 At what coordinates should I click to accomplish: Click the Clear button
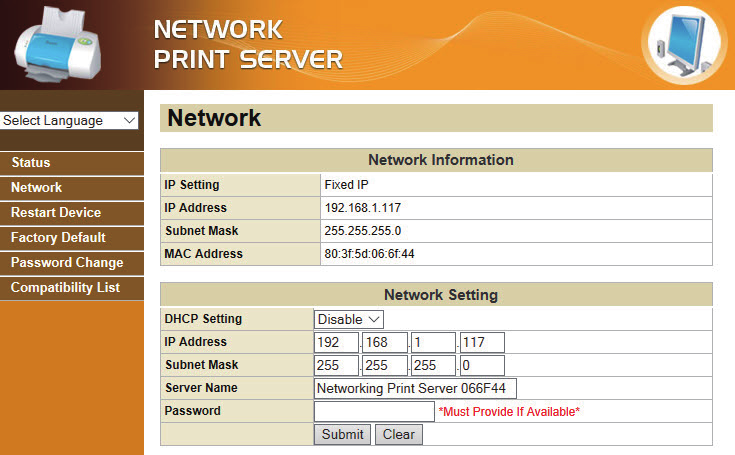tap(399, 435)
